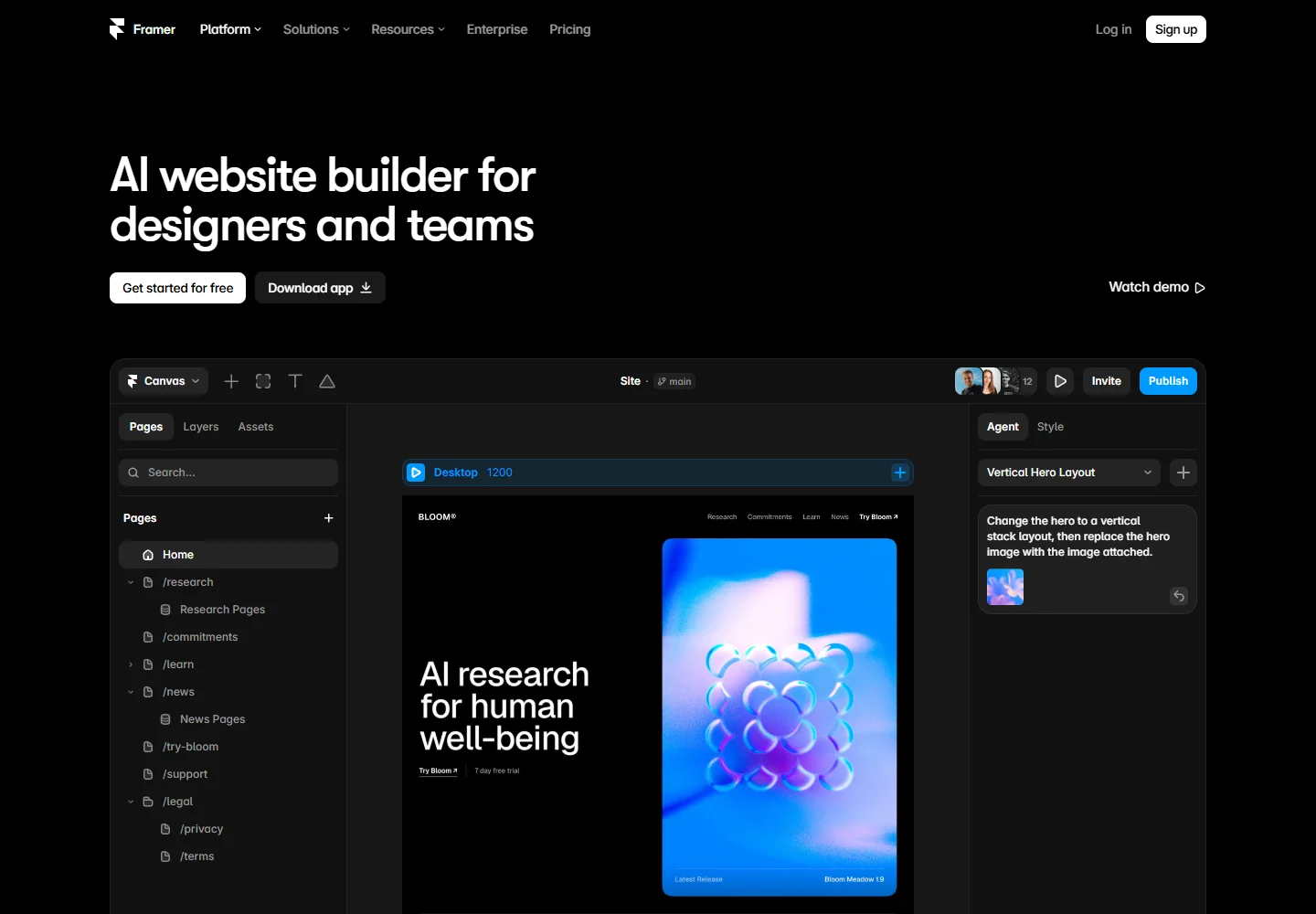Click the pages Search field

pyautogui.click(x=228, y=473)
